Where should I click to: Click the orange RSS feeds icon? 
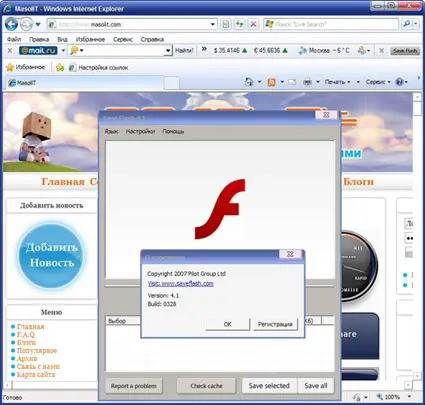(x=272, y=82)
